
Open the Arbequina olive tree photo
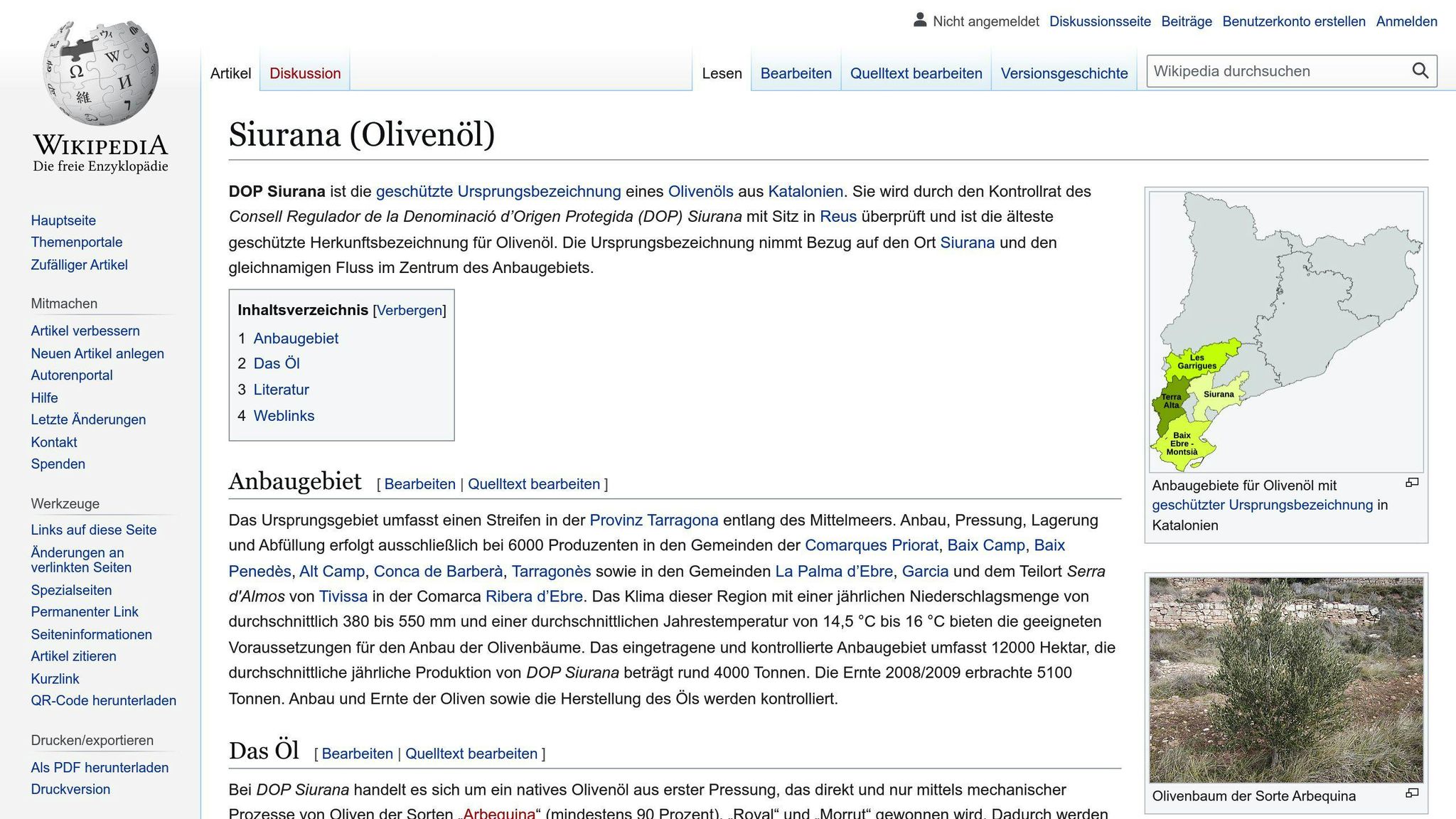(x=1285, y=680)
